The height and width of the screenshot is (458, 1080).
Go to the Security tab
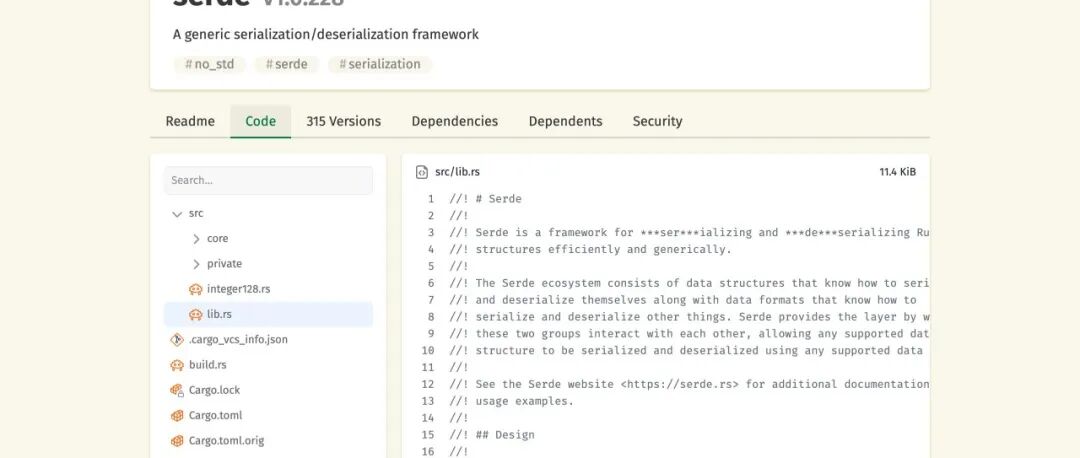pyautogui.click(x=657, y=121)
